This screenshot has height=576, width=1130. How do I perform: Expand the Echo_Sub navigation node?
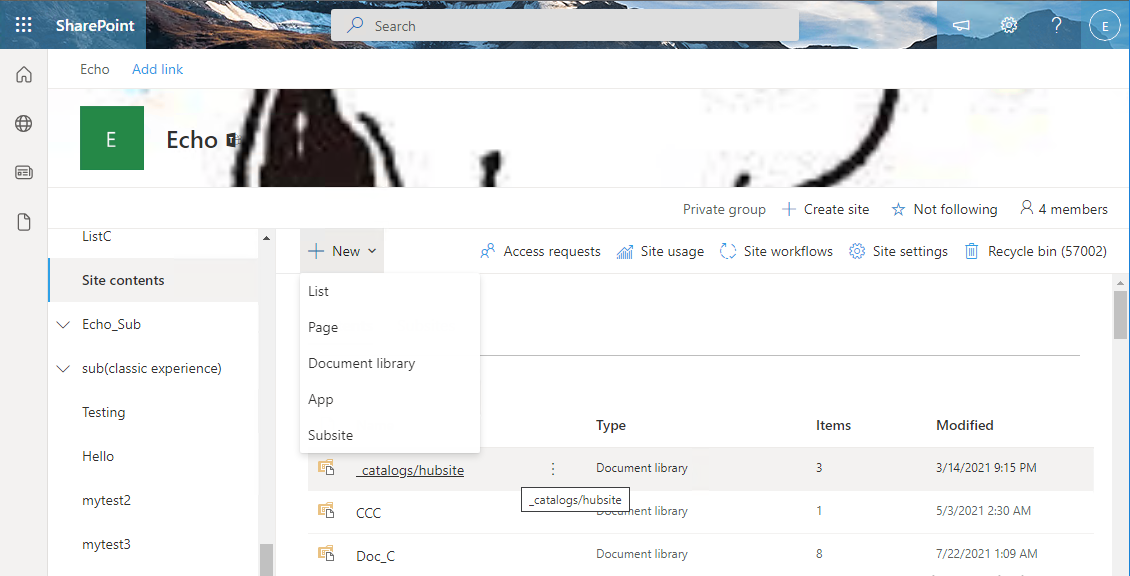point(63,325)
